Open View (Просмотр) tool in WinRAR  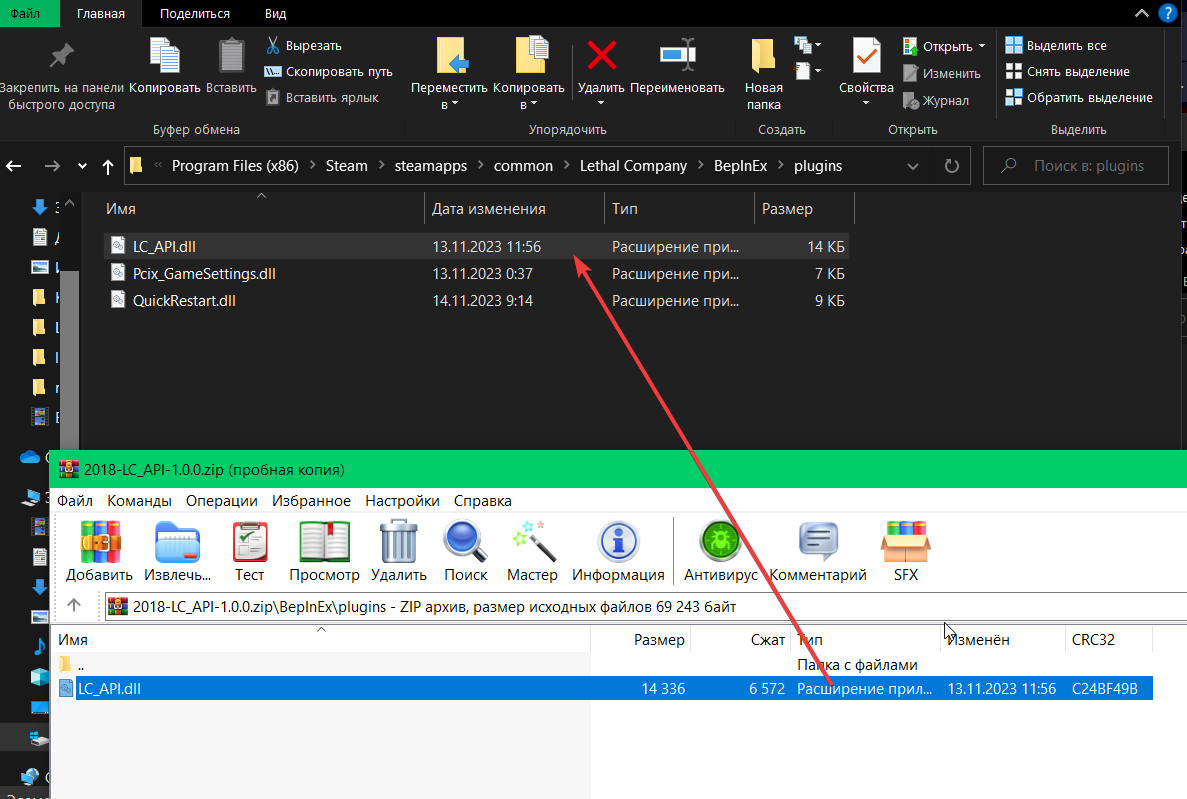[x=324, y=542]
